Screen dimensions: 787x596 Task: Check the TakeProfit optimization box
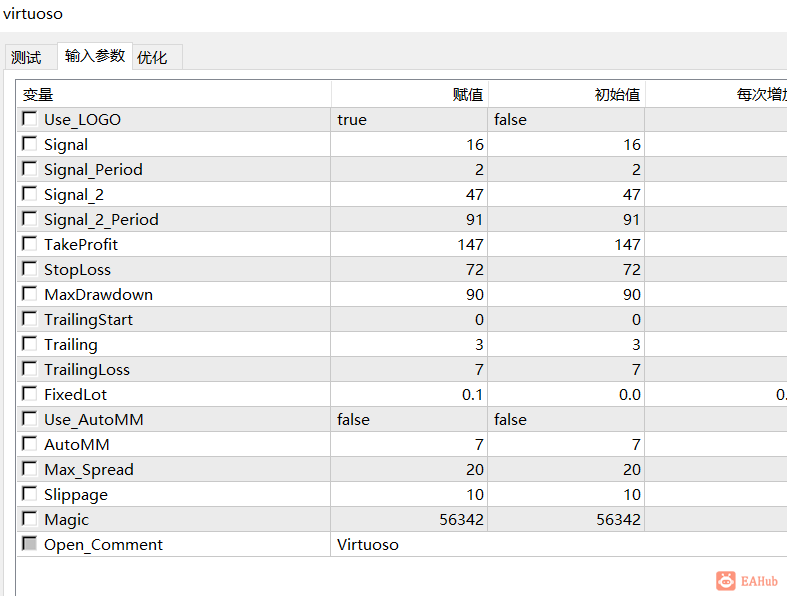pyautogui.click(x=30, y=244)
